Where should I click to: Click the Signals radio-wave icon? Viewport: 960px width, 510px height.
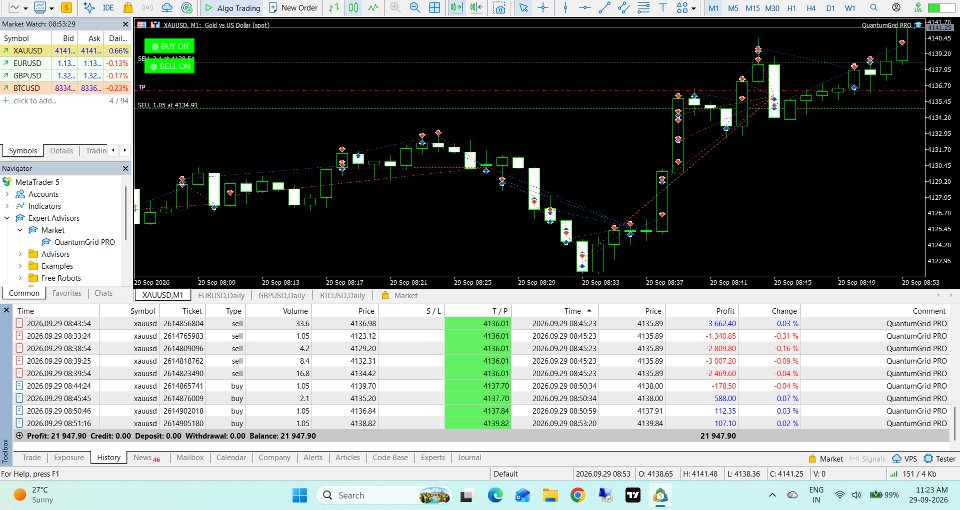[x=148, y=8]
